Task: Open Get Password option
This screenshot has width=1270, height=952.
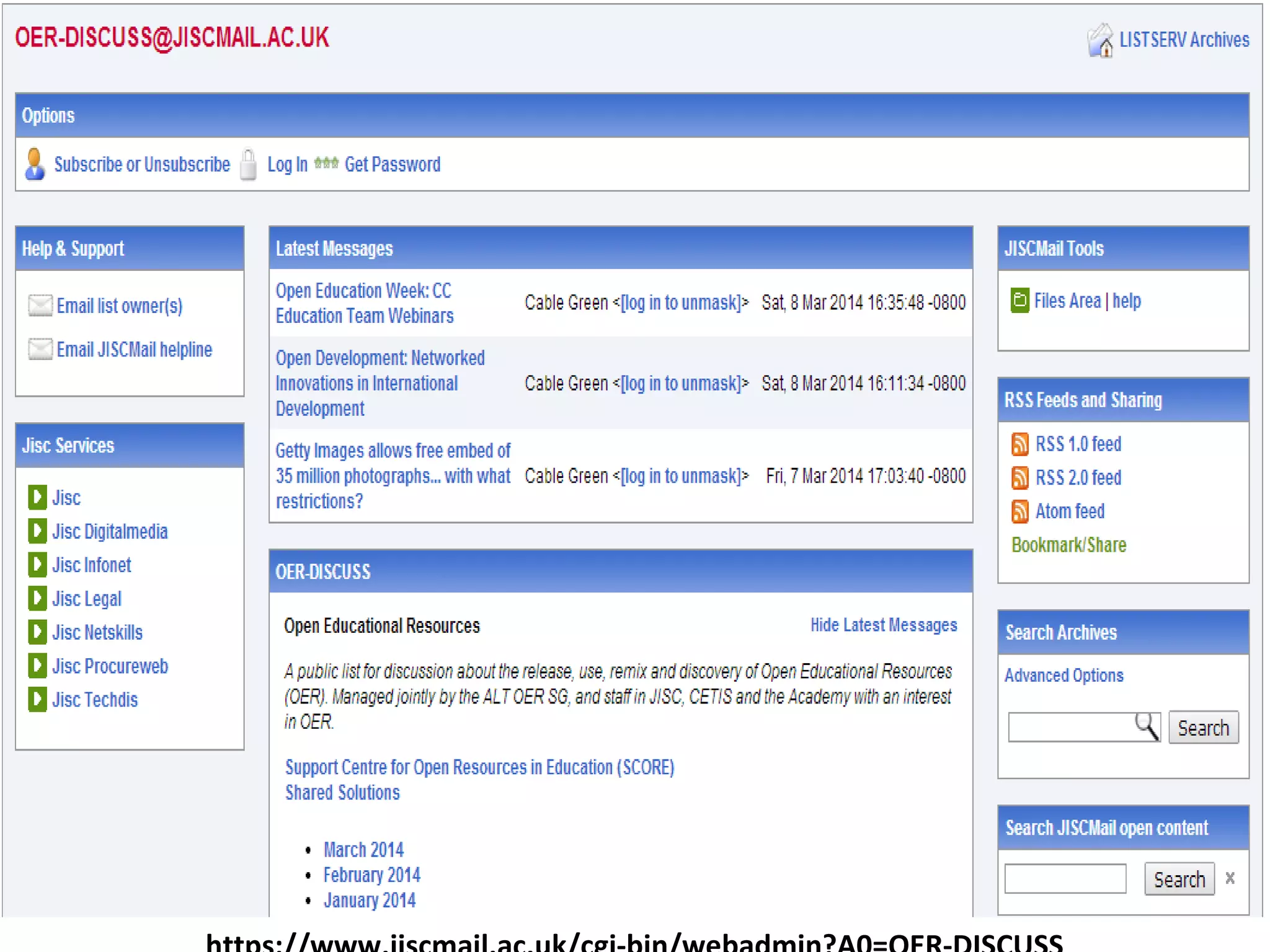Action: [392, 165]
